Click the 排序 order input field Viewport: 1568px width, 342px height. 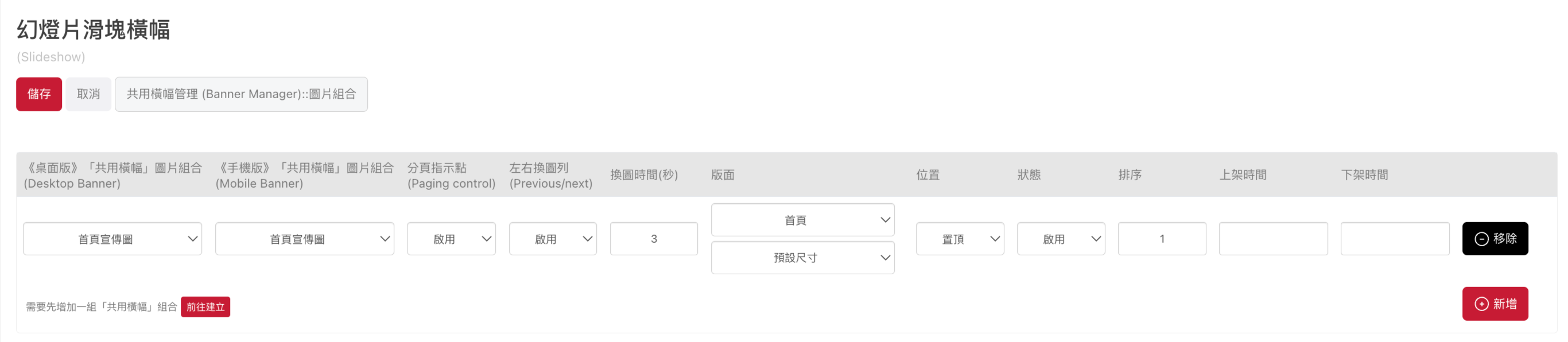coord(1162,239)
